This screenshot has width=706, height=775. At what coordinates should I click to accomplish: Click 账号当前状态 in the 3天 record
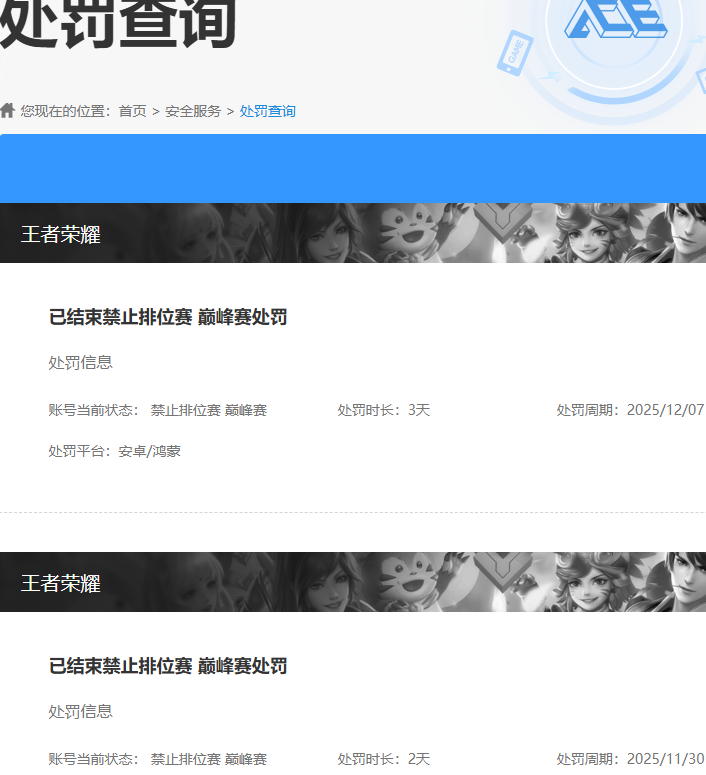[158, 410]
